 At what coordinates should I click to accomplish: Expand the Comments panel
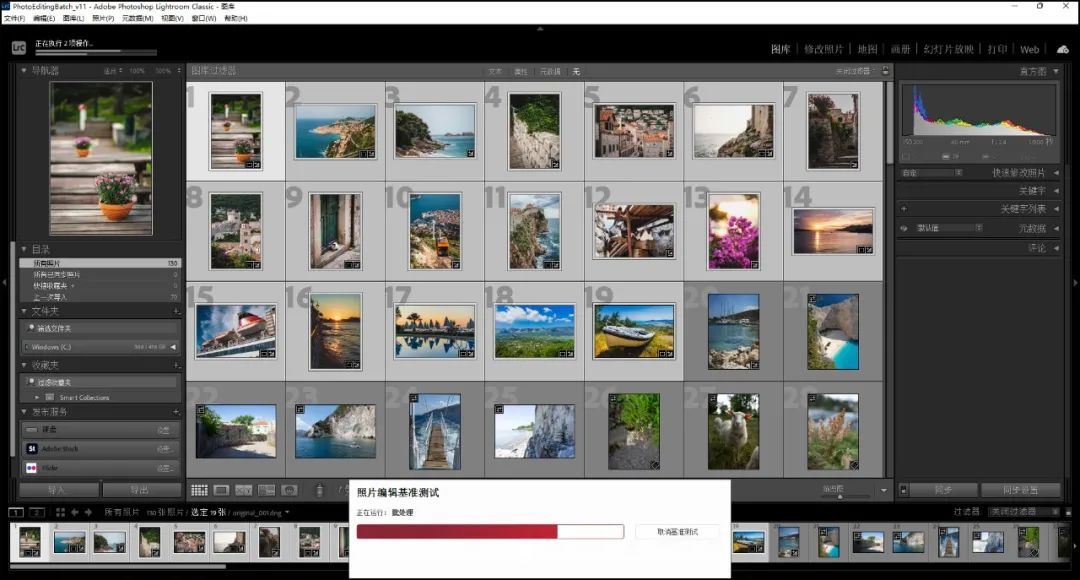(1056, 248)
